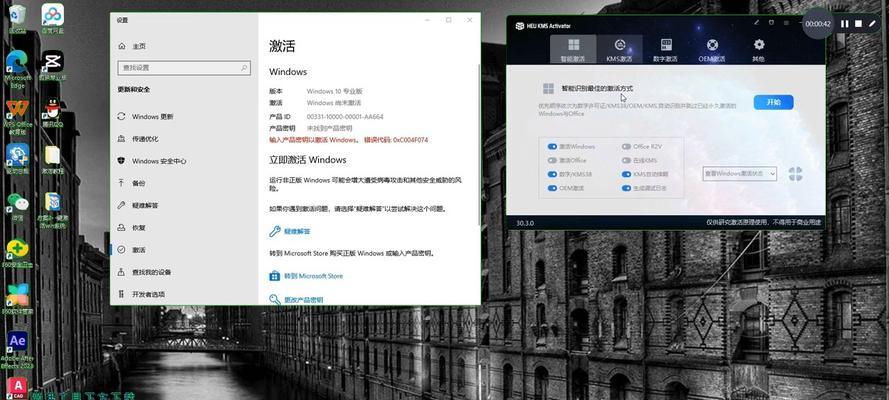Click the WeChat desktop icon
The height and width of the screenshot is (400, 889).
tap(18, 206)
